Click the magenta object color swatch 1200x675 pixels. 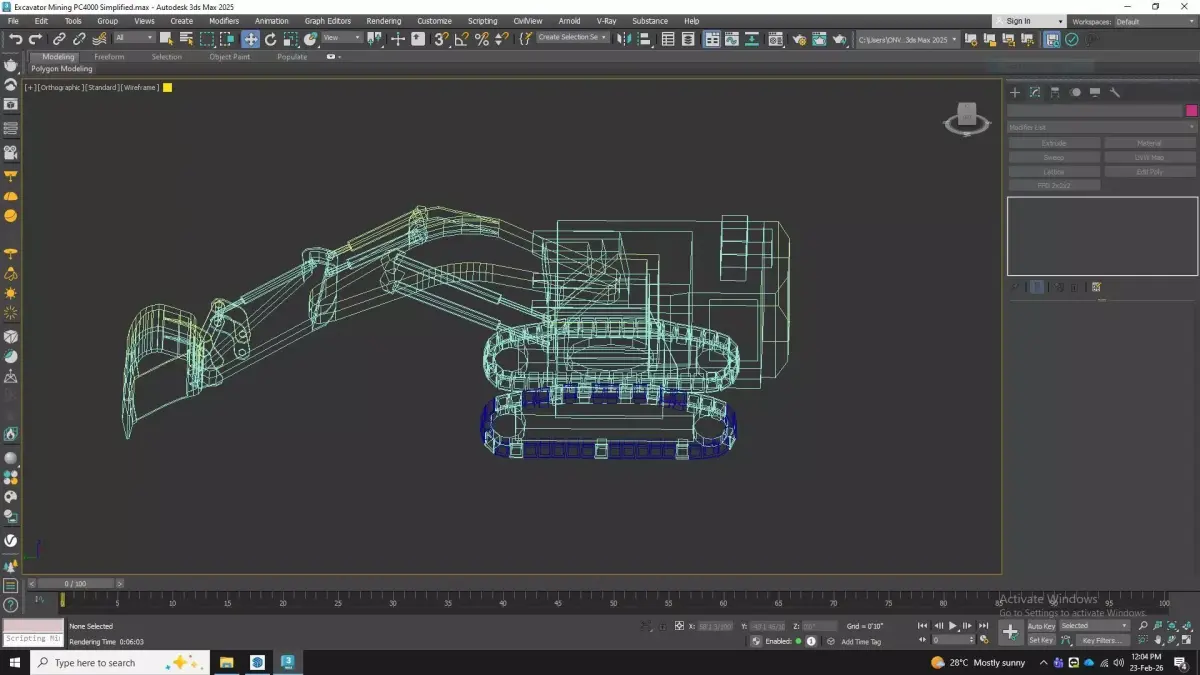pyautogui.click(x=1191, y=110)
